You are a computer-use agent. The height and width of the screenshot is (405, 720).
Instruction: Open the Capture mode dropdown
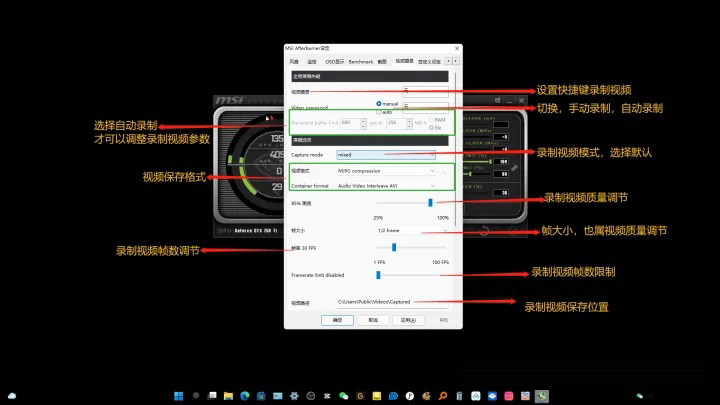(x=386, y=155)
